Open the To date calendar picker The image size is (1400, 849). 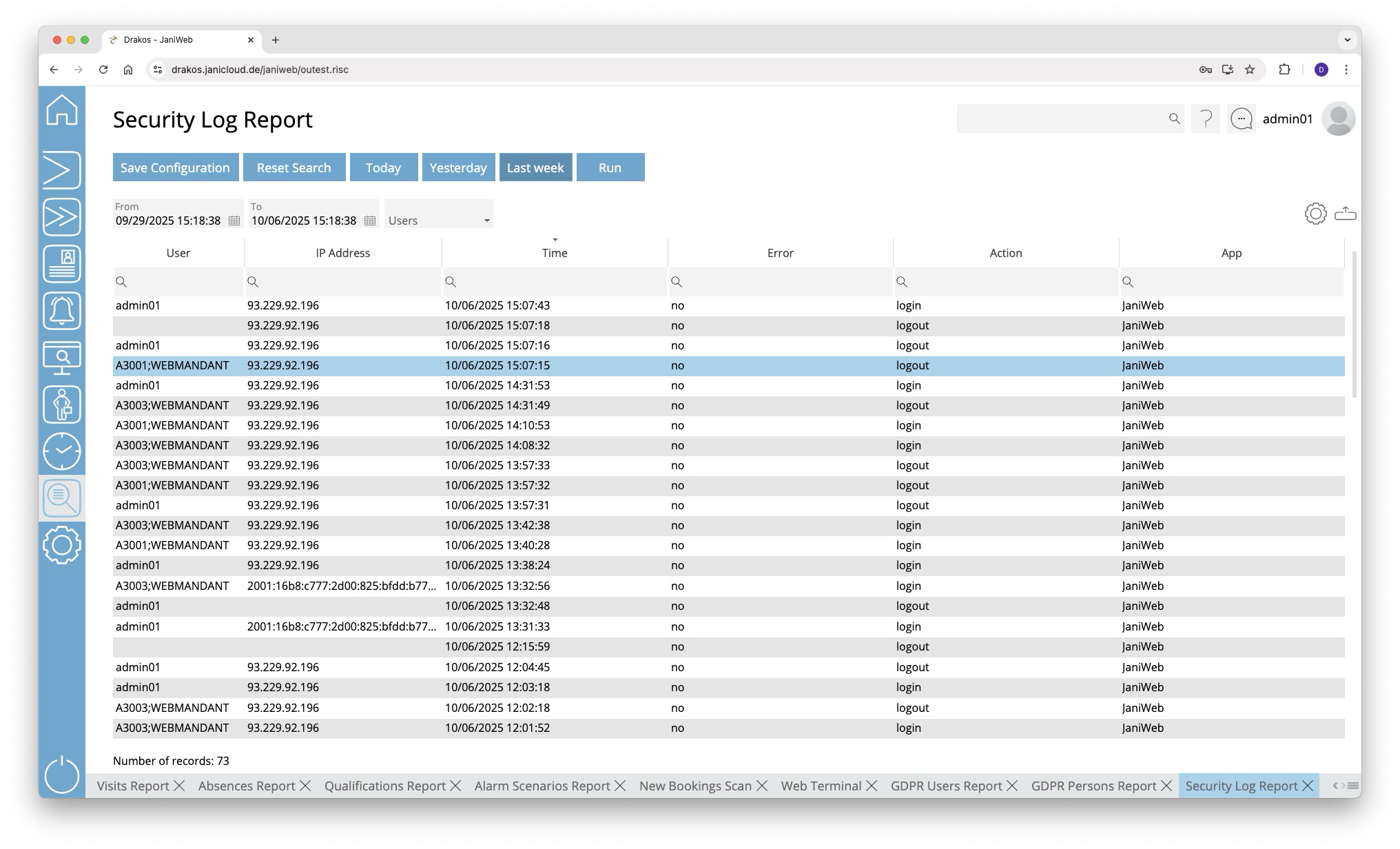[370, 221]
